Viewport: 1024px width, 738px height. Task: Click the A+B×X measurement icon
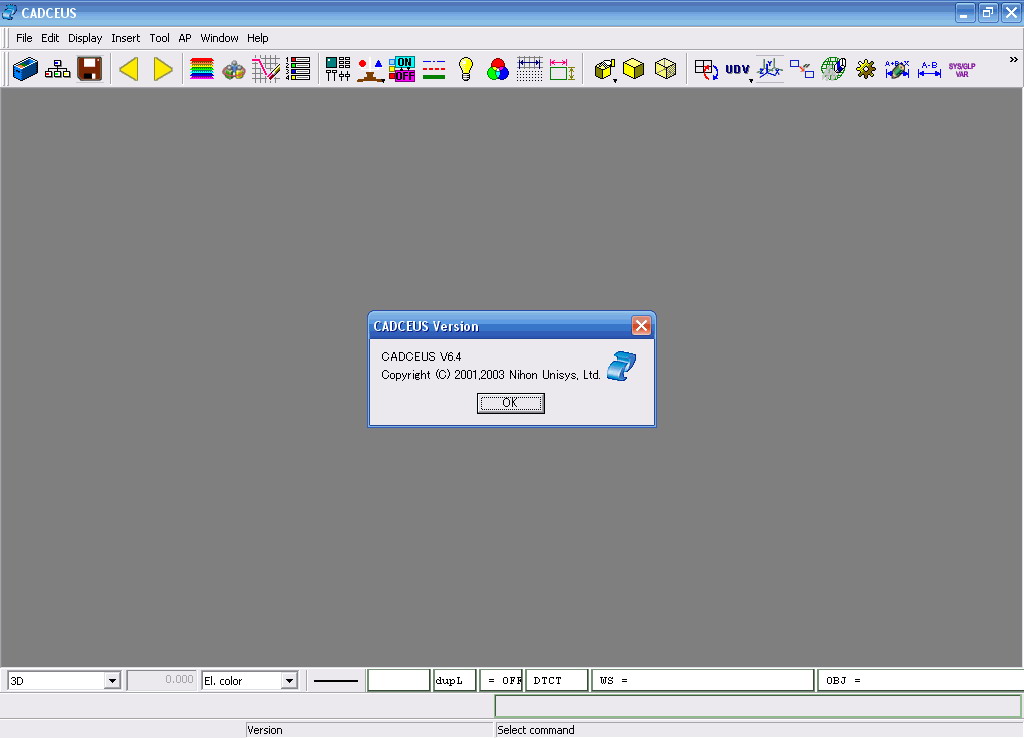897,69
